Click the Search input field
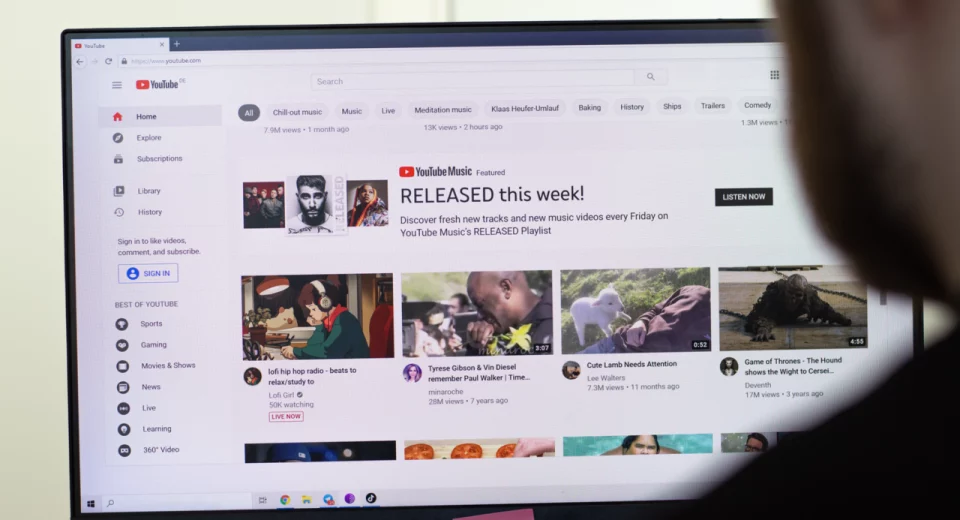The image size is (960, 520). coord(473,80)
